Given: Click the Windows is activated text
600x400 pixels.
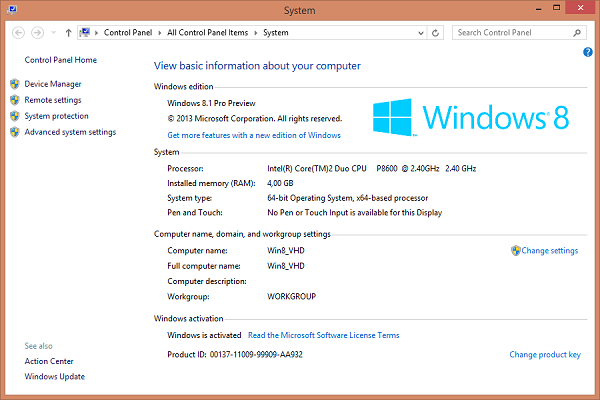Looking at the screenshot, I should pyautogui.click(x=204, y=335).
